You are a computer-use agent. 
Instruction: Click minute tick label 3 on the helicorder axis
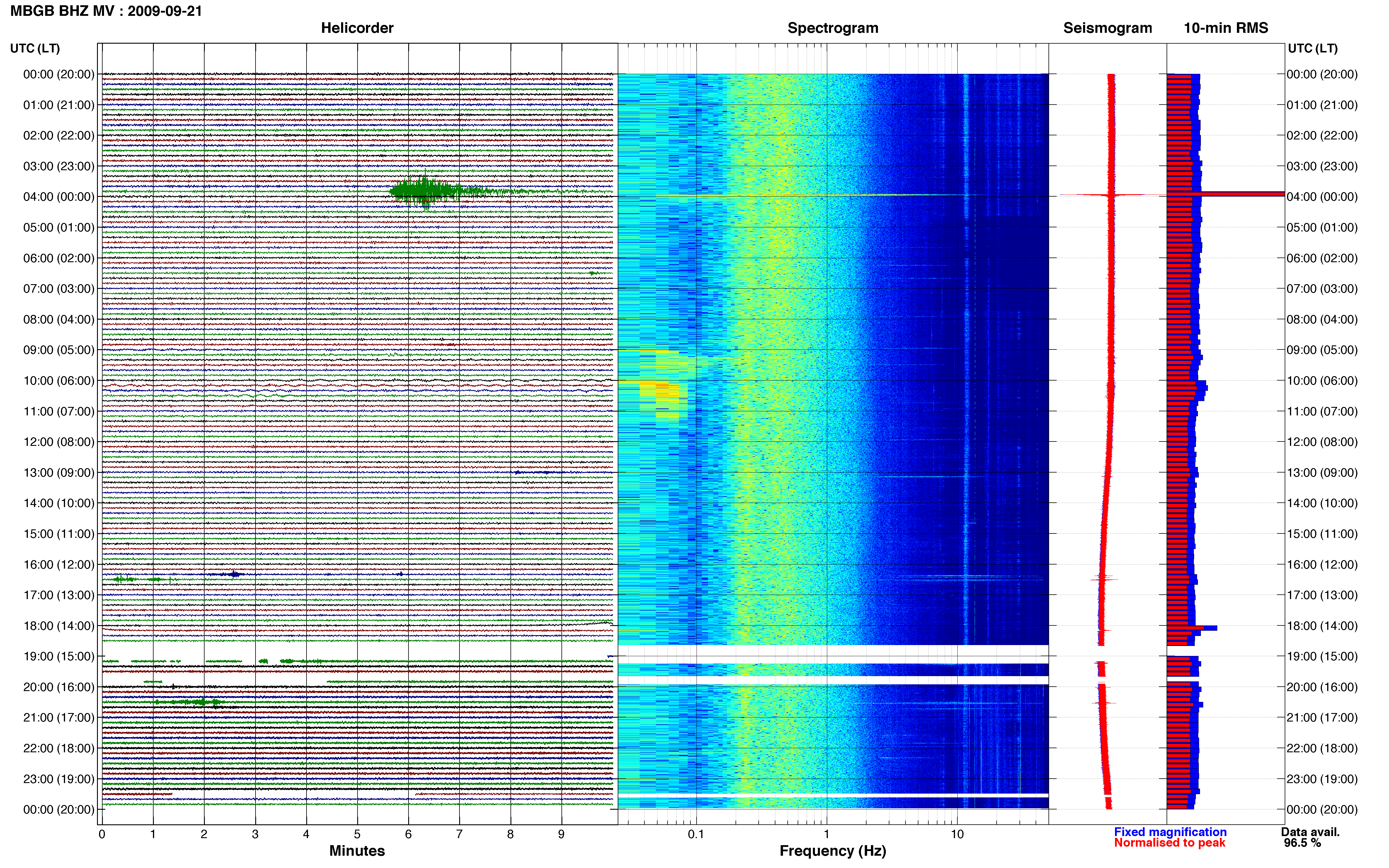[x=256, y=835]
